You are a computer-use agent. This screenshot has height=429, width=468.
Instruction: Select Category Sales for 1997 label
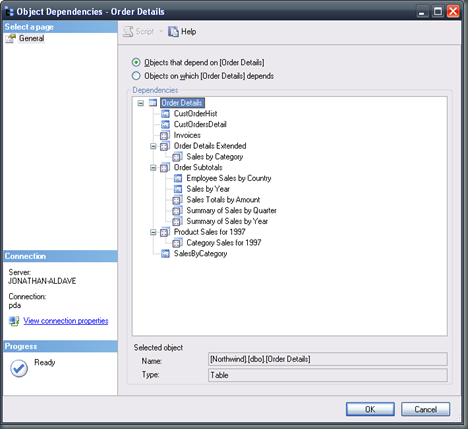point(224,243)
